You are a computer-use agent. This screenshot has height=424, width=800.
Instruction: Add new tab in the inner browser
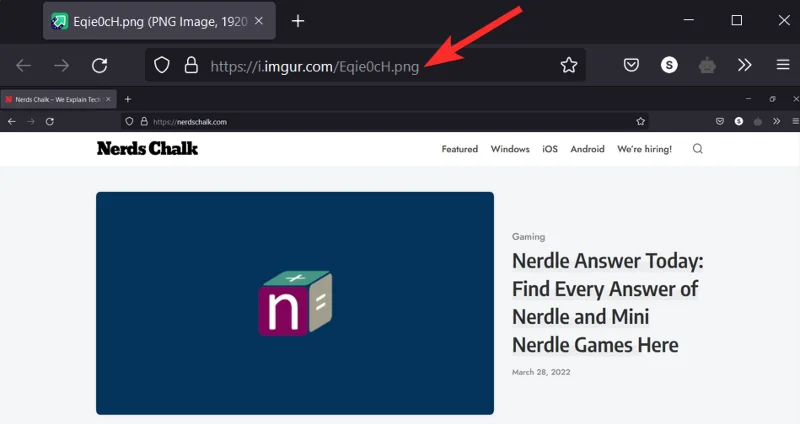point(128,99)
